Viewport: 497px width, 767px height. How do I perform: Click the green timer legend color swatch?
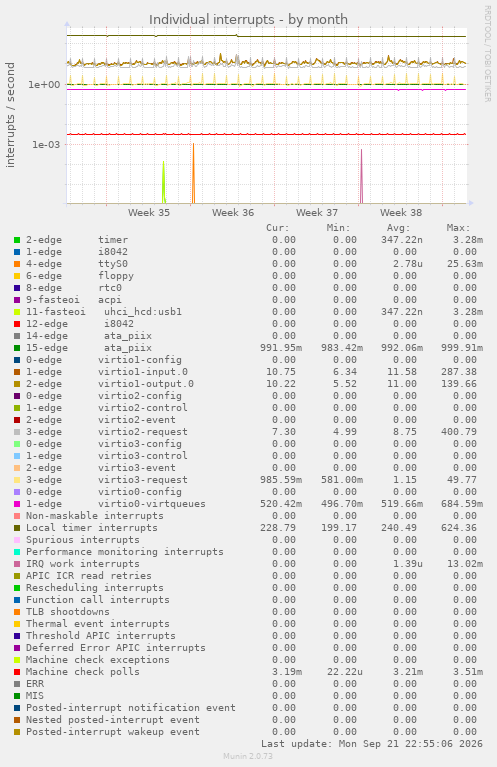tap(17, 240)
